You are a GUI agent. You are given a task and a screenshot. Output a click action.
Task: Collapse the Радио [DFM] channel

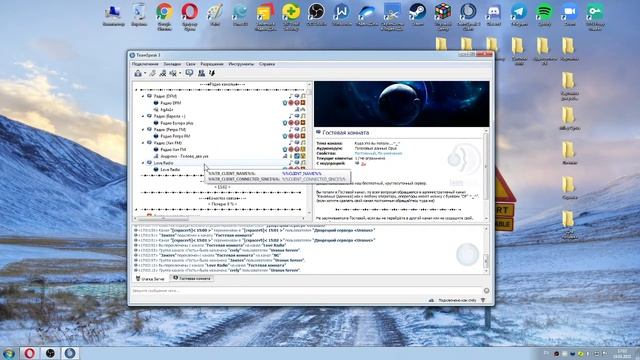(143, 96)
